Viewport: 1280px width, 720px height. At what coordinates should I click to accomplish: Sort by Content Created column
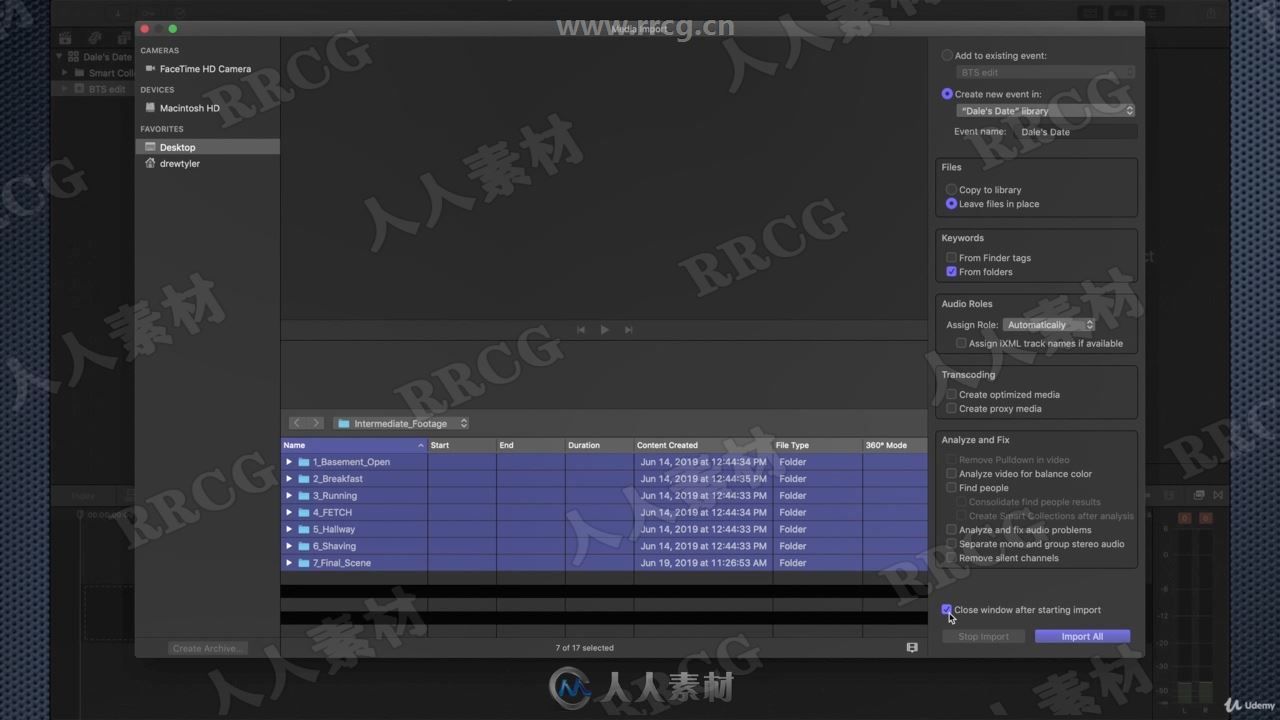point(703,445)
